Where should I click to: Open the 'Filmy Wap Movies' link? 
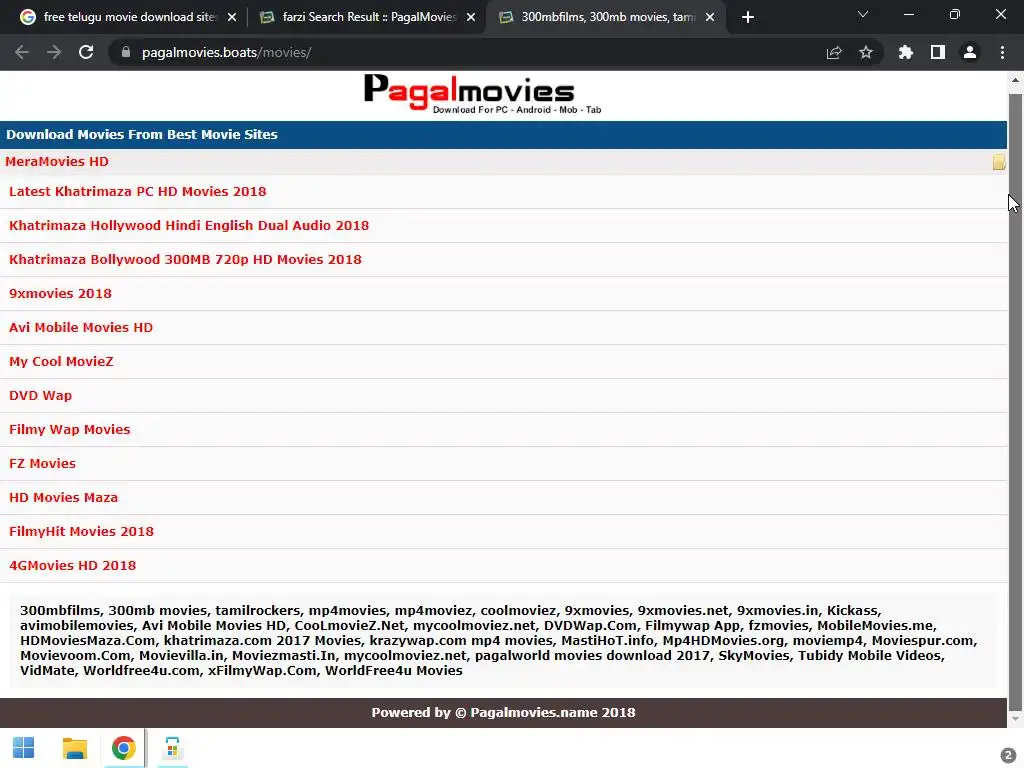pos(69,429)
